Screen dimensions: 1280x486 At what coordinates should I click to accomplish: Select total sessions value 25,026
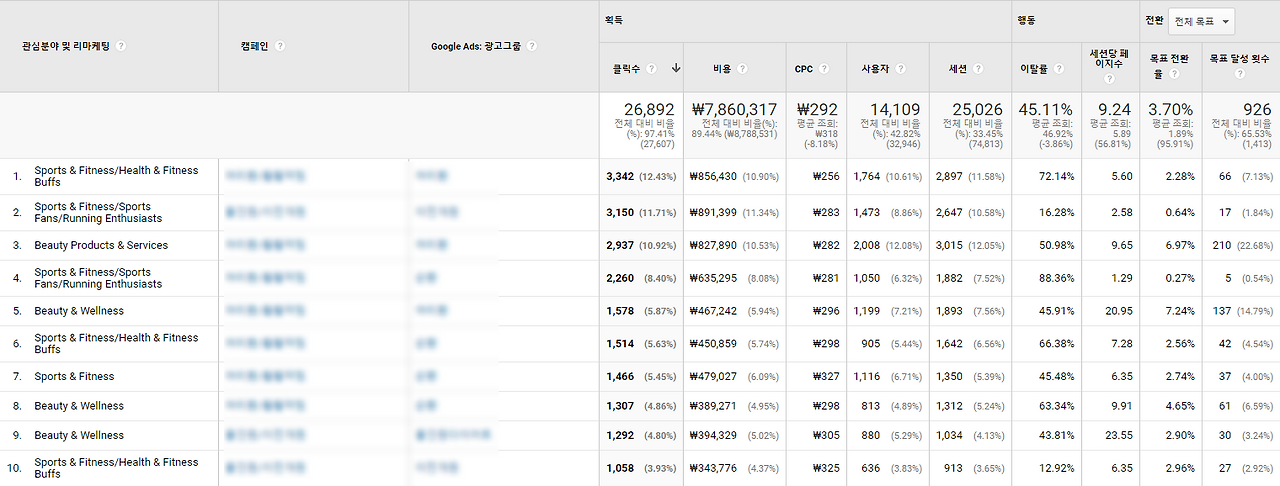point(977,109)
